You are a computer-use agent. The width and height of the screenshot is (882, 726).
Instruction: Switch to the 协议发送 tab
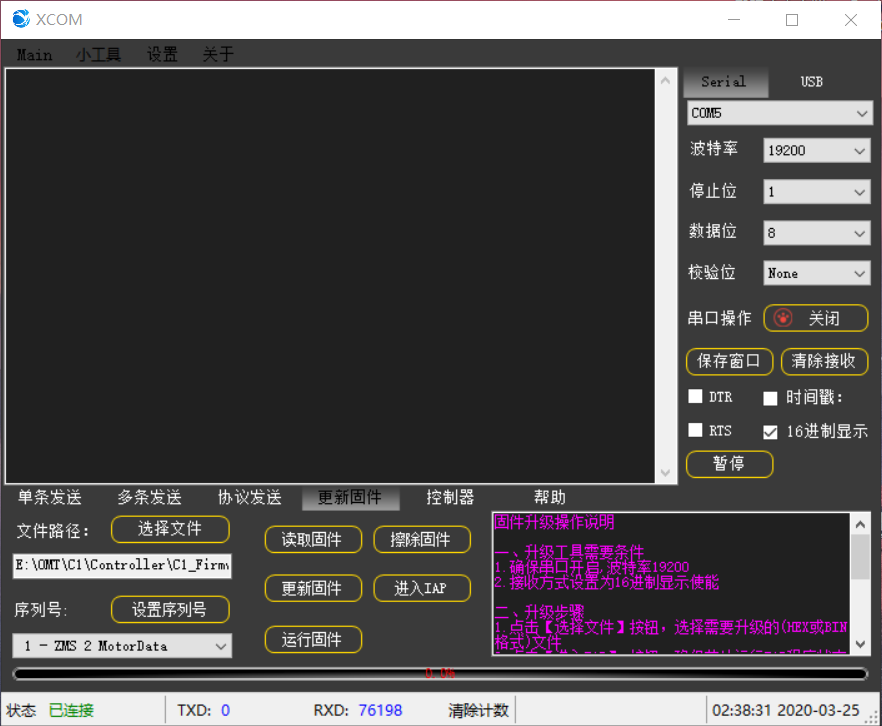pyautogui.click(x=250, y=497)
